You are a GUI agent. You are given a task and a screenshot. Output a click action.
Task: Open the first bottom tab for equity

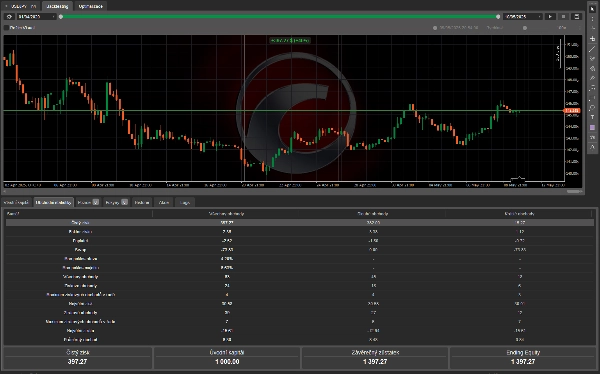[x=17, y=203]
